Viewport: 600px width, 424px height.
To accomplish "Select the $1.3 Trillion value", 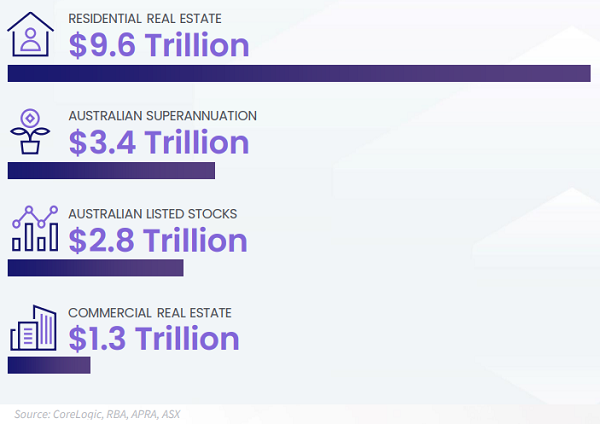I will (x=154, y=339).
